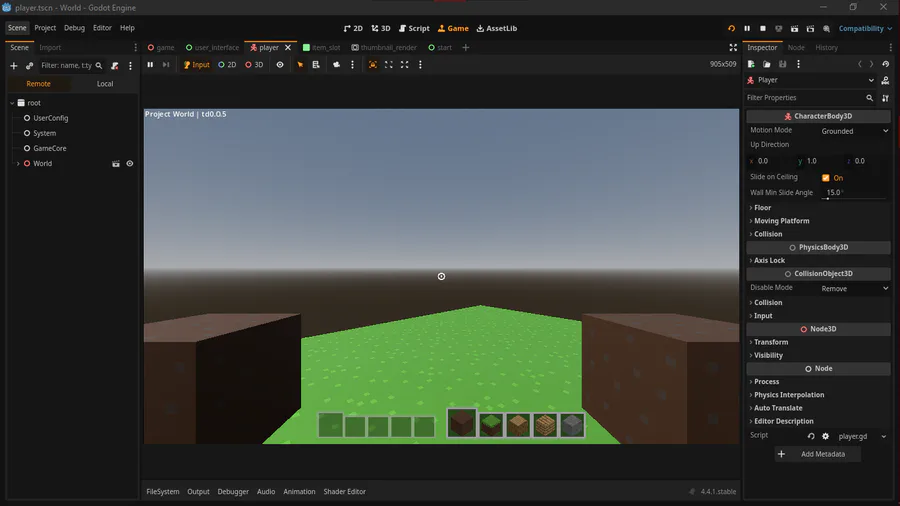Click the stretch to fit icon

pos(405,65)
